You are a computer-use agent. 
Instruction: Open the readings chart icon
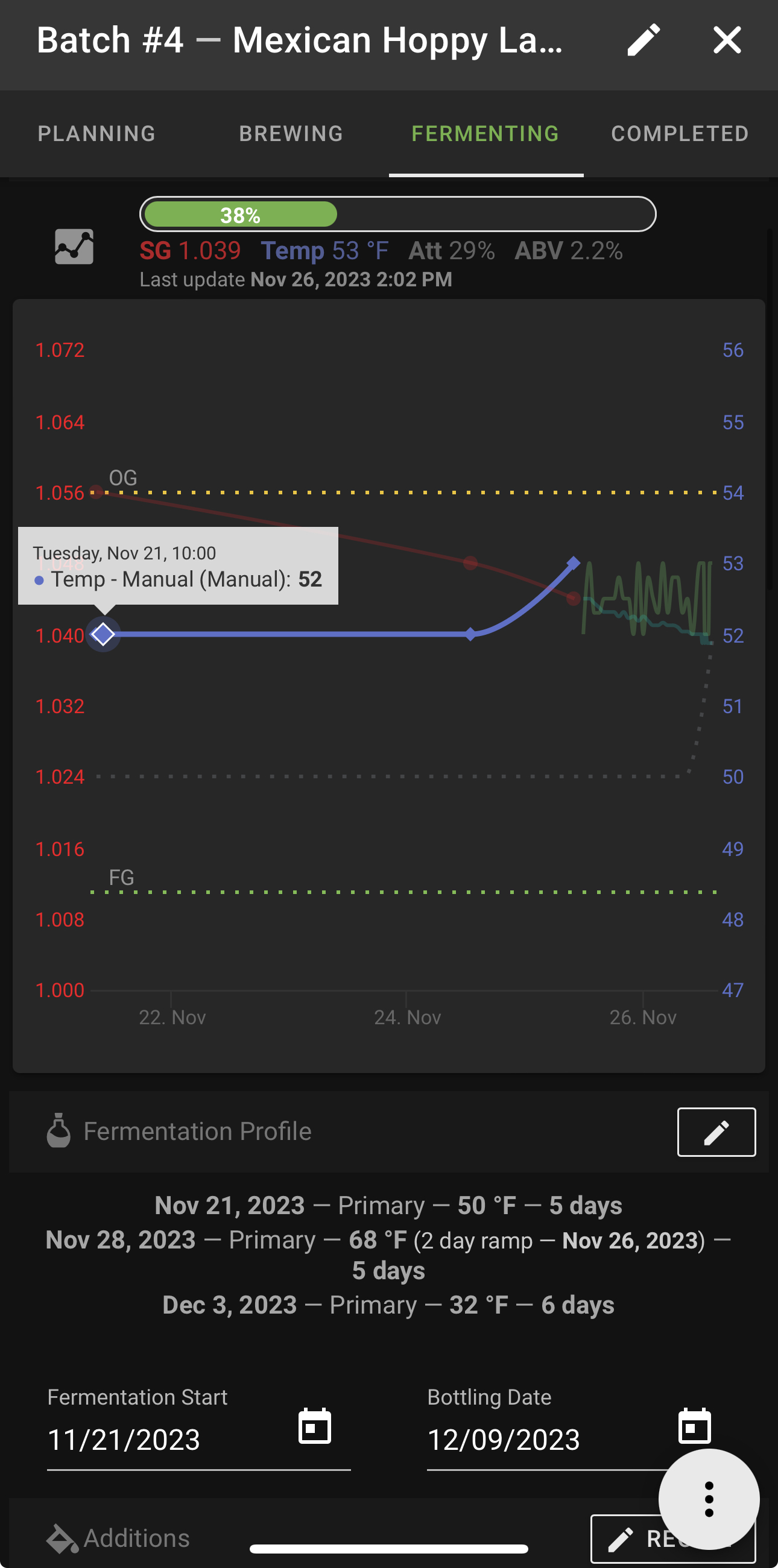pos(74,247)
